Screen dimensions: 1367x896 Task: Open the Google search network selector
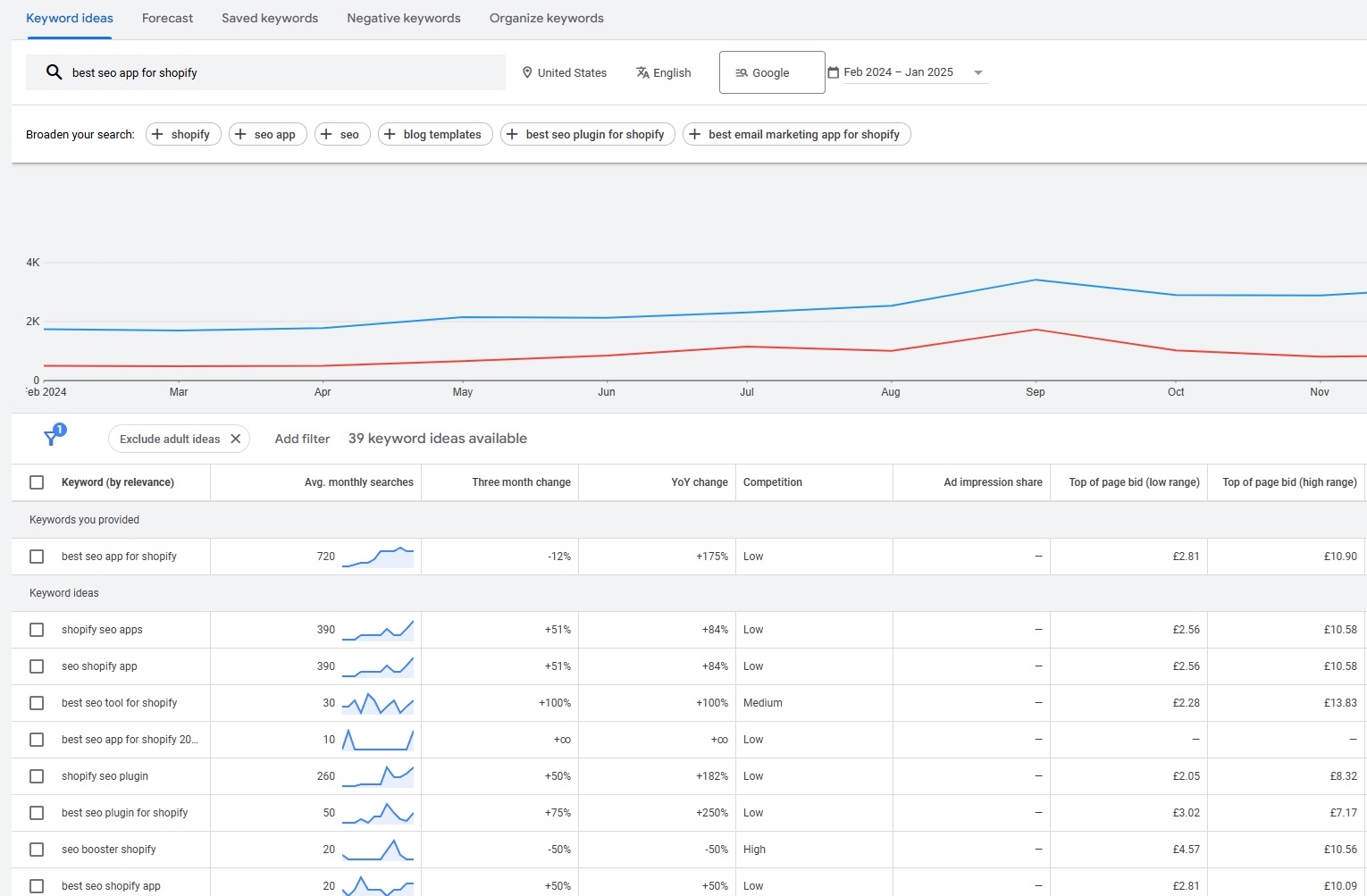[772, 72]
